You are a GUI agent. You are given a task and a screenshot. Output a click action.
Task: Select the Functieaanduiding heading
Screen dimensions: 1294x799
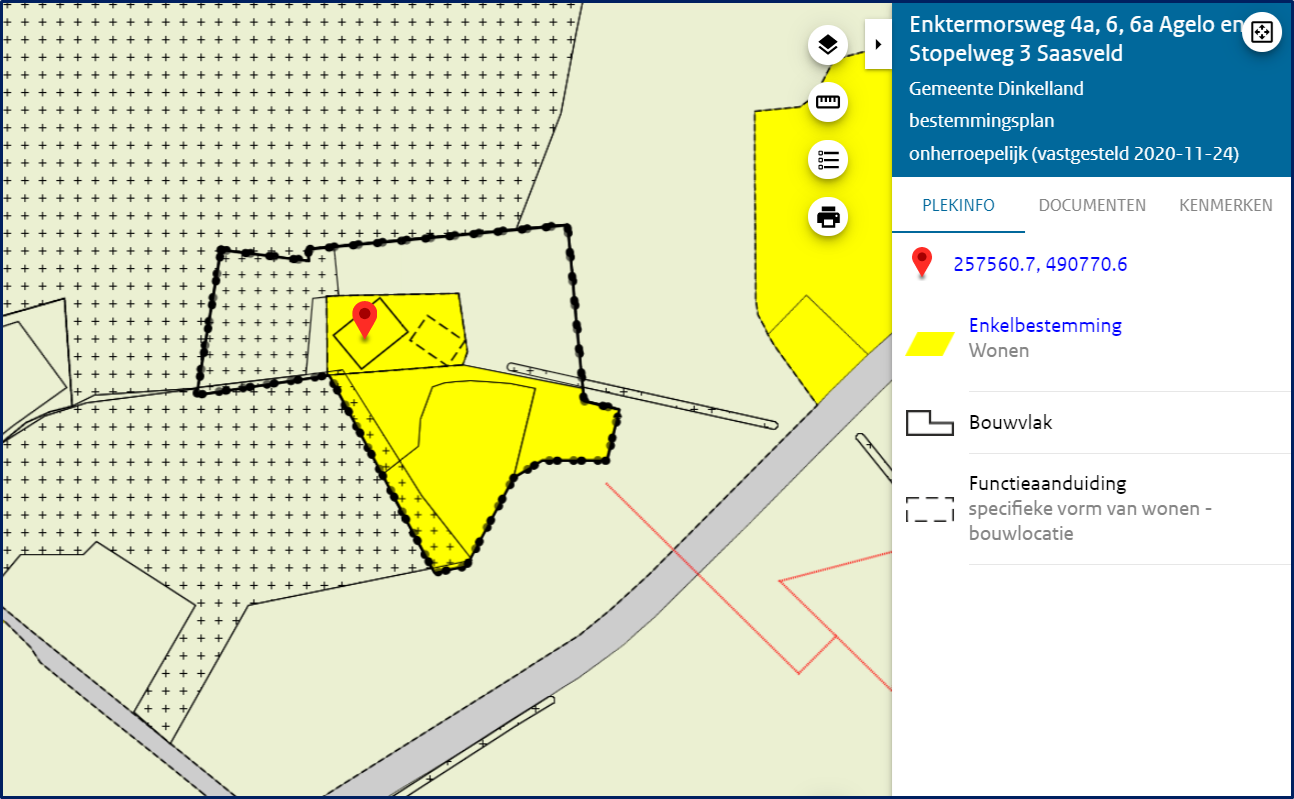pyautogui.click(x=1047, y=483)
